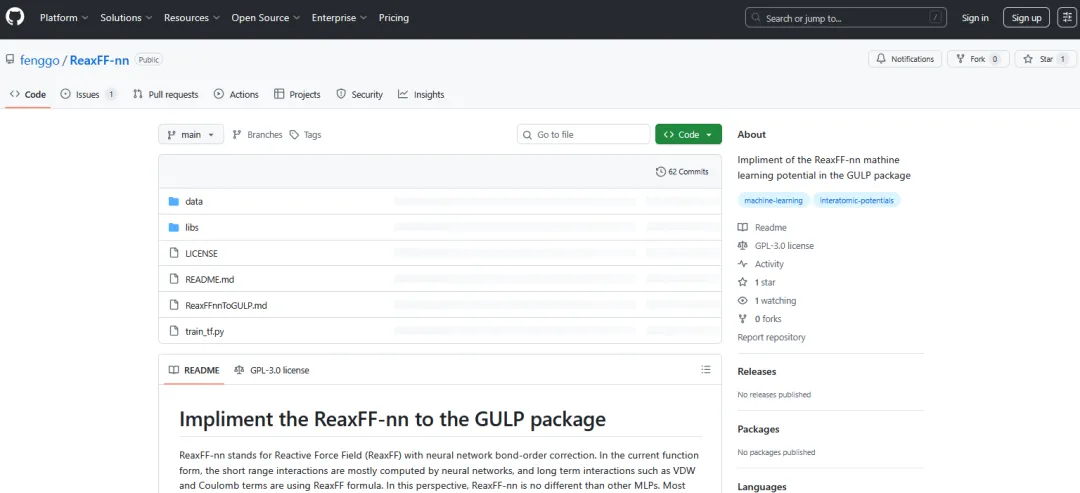Open the libs folder name
This screenshot has width=1080, height=493.
(192, 227)
